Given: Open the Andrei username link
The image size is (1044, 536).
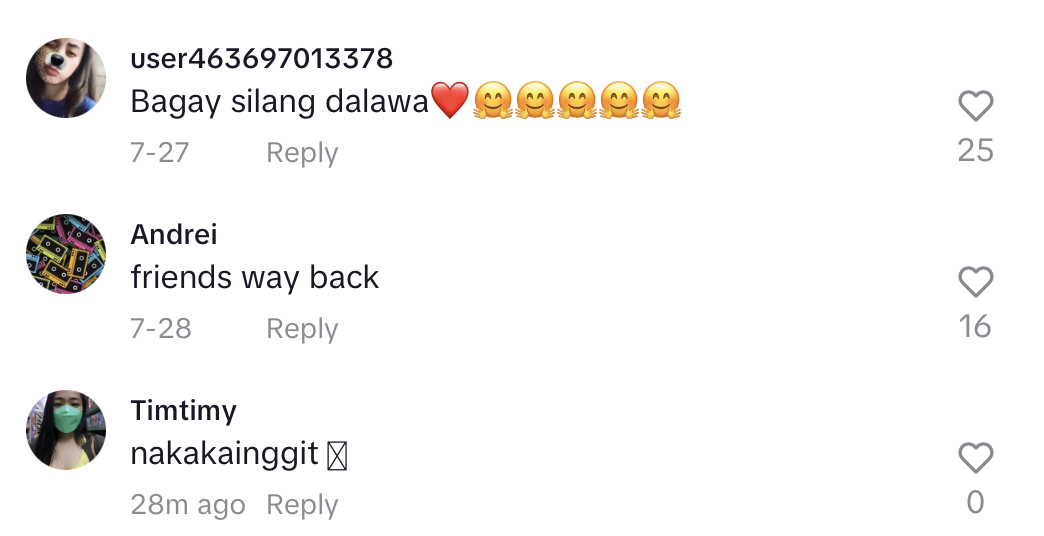Looking at the screenshot, I should pos(174,234).
